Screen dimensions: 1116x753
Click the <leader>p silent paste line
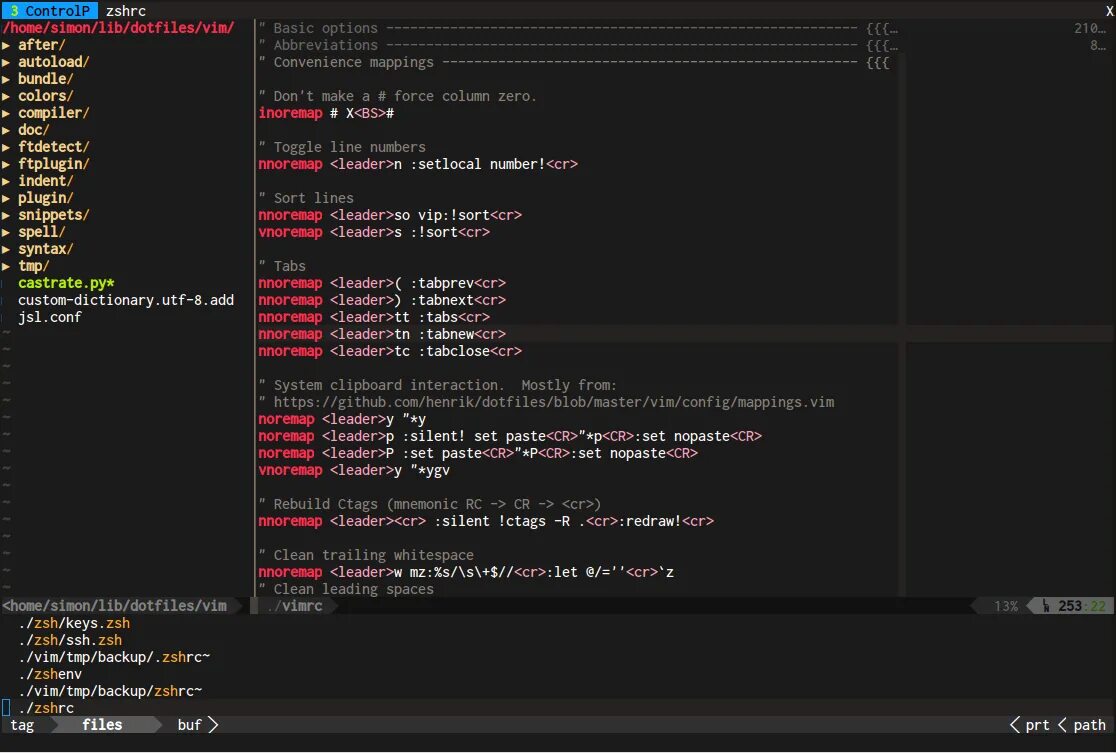pos(510,436)
